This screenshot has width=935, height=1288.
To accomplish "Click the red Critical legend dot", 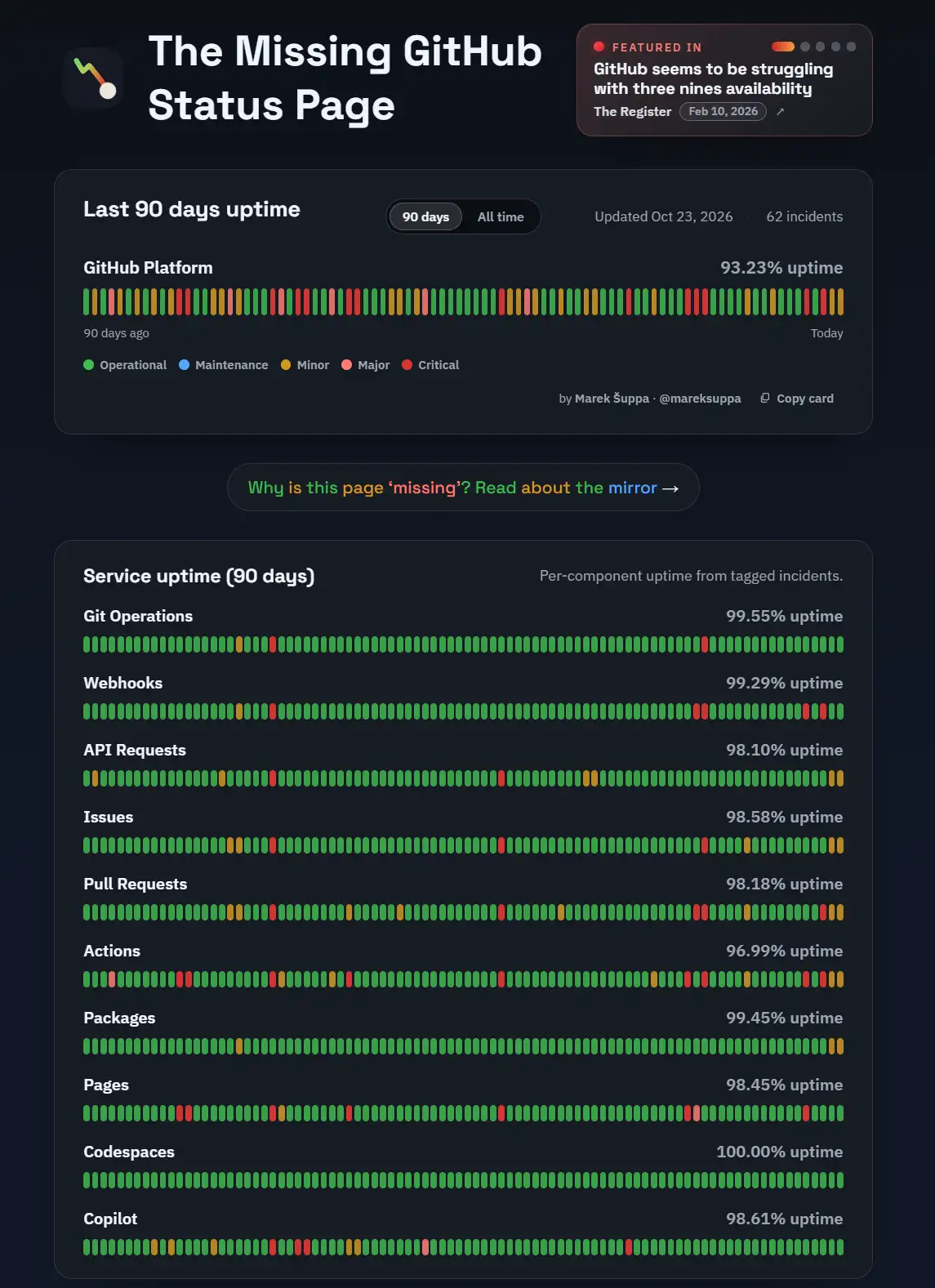I will pyautogui.click(x=407, y=365).
